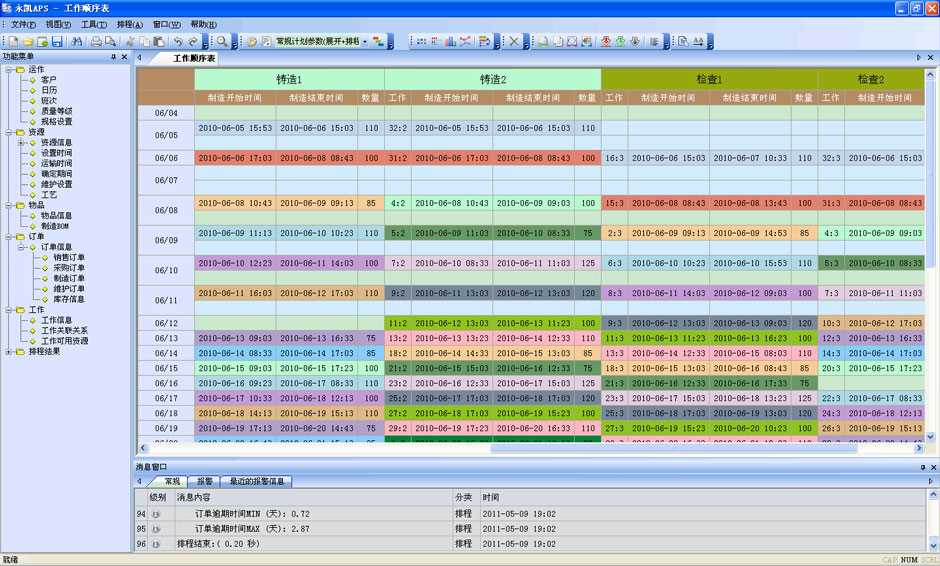Open the 常规计划参数 dropdown
Screen dimensions: 940x566
(363, 42)
